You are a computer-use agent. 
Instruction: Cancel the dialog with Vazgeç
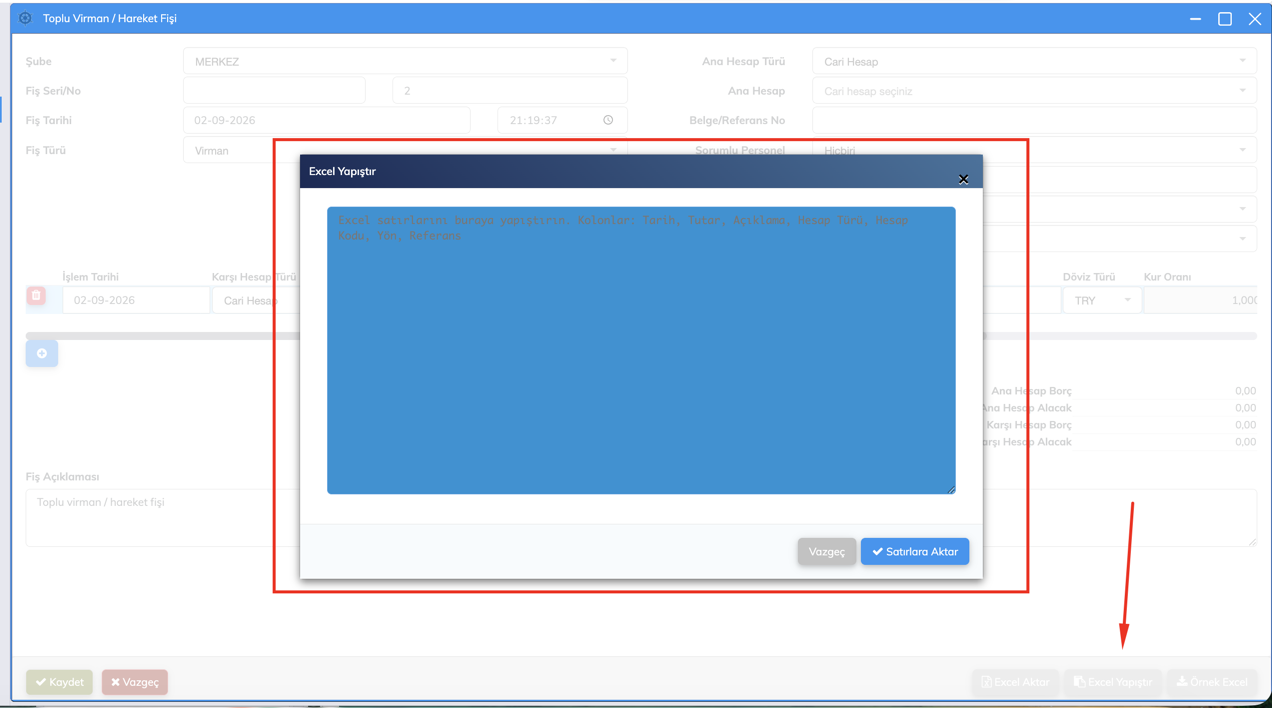[x=827, y=551]
